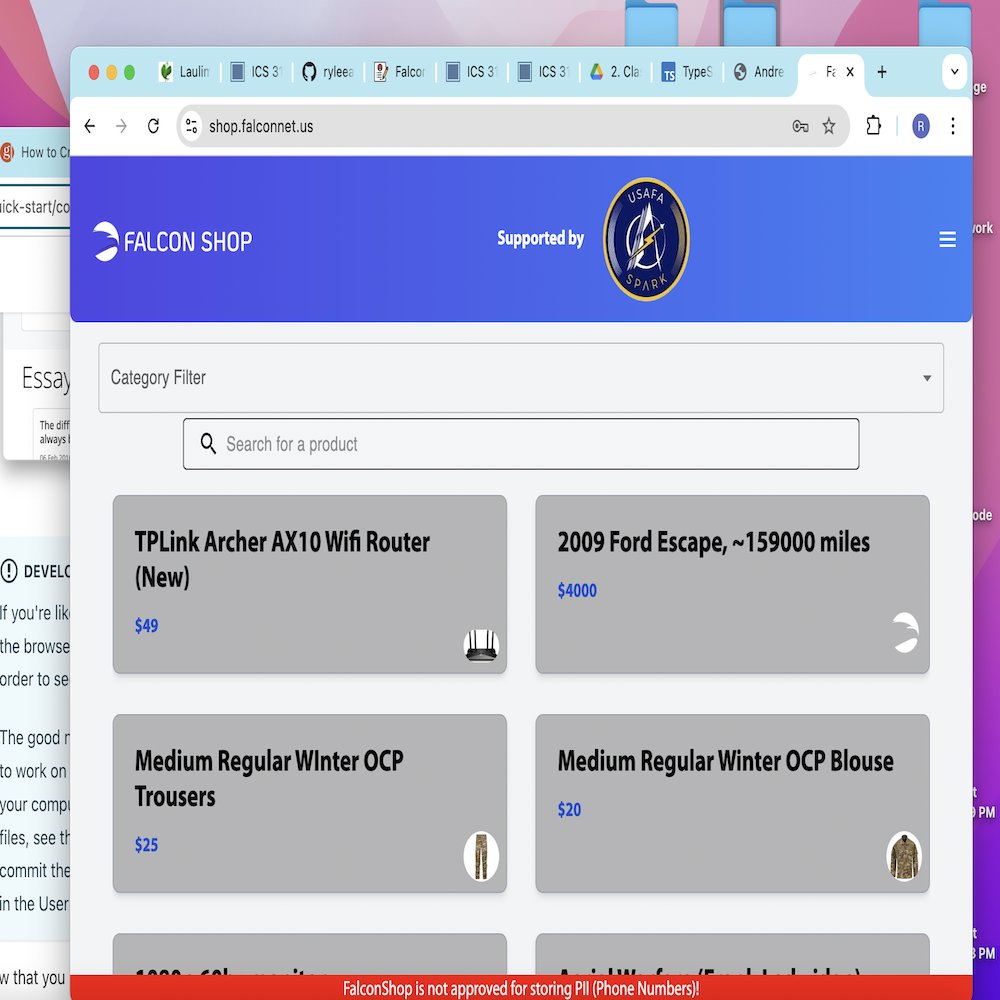Switch to the Google Drive 2. Cla tab
The height and width of the screenshot is (1000, 1000).
point(615,72)
